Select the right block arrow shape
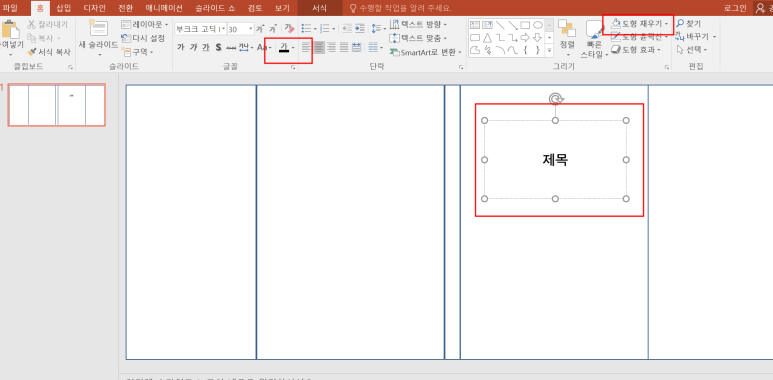 pos(526,37)
